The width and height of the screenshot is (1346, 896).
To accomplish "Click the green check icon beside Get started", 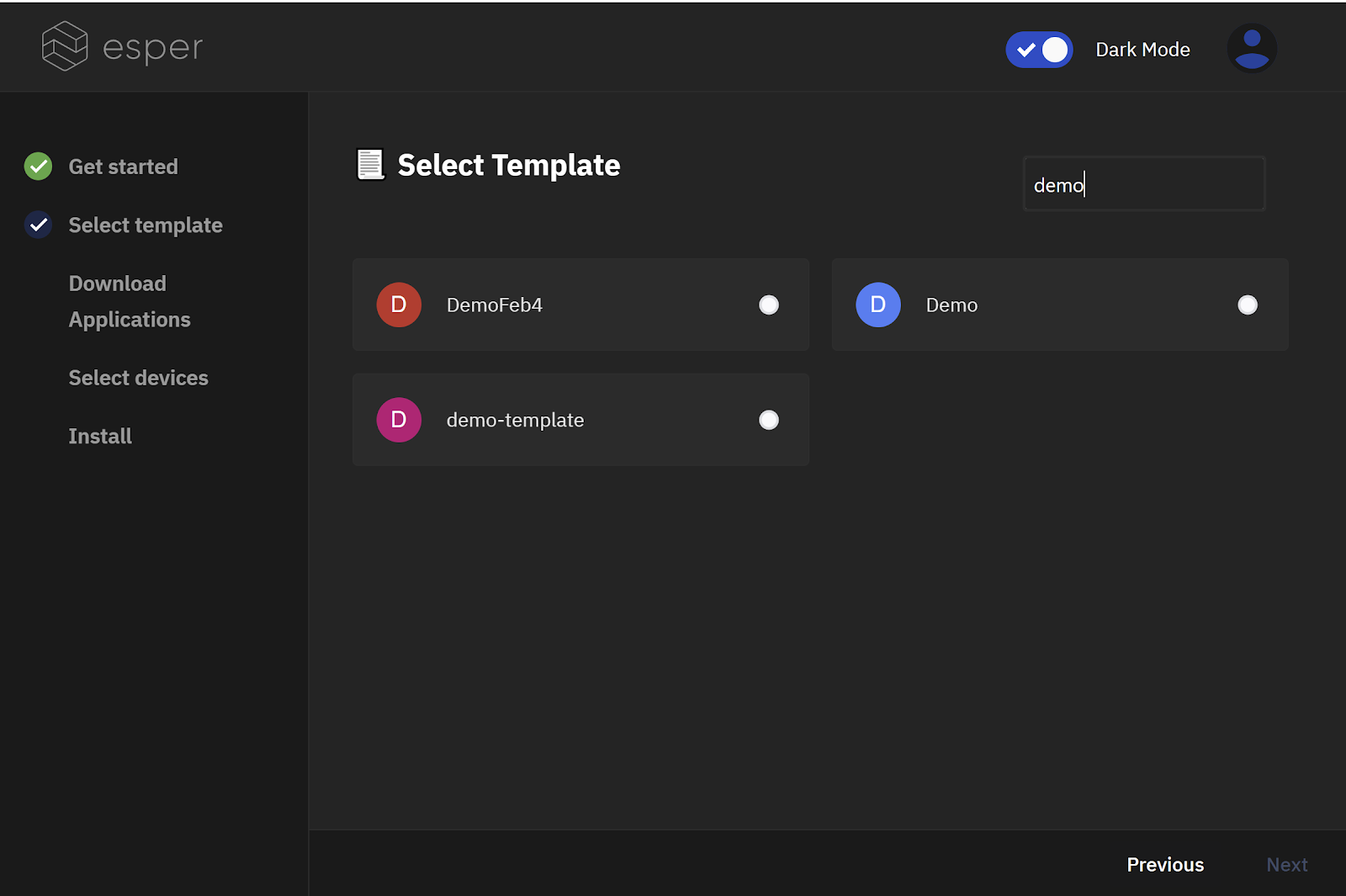I will [37, 166].
